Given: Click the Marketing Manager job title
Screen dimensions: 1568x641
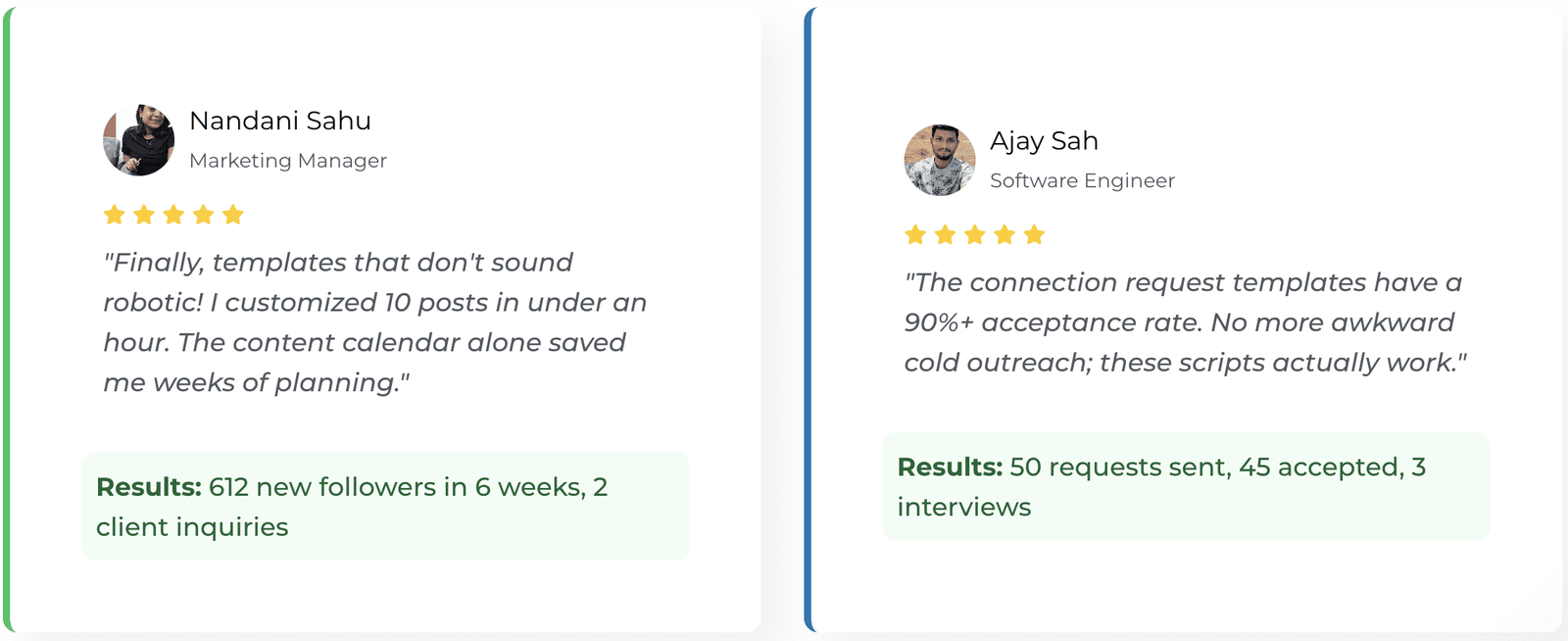Looking at the screenshot, I should (288, 161).
